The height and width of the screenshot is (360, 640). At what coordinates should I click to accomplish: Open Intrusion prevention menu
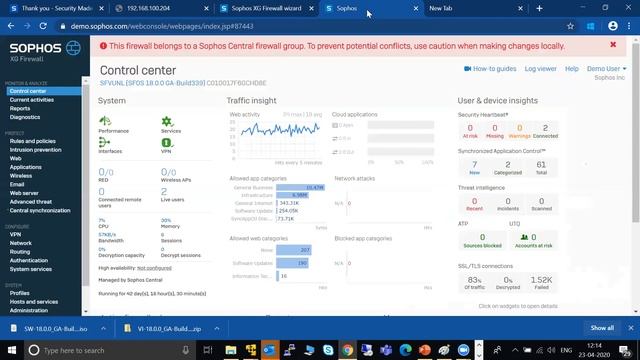(36, 149)
